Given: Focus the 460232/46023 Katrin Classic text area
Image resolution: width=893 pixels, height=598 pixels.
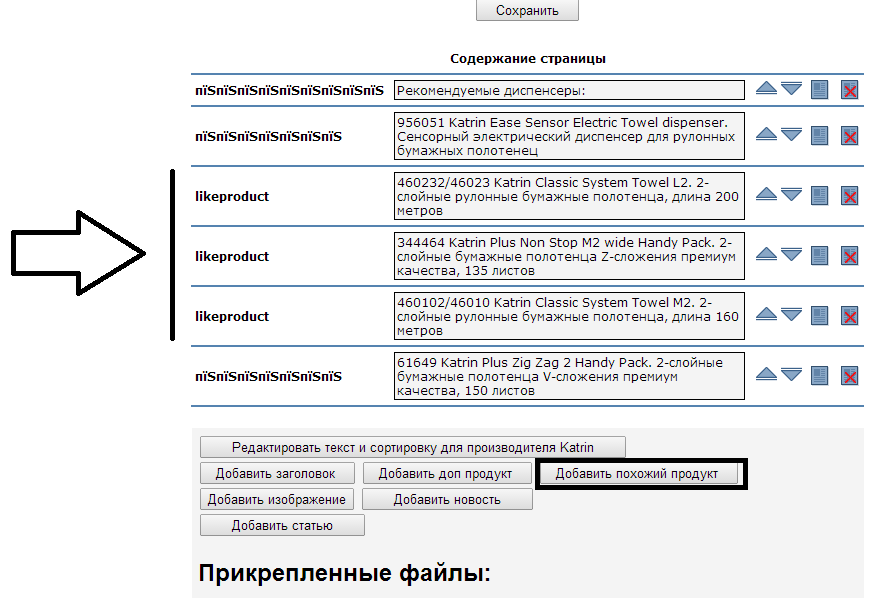Looking at the screenshot, I should [569, 196].
